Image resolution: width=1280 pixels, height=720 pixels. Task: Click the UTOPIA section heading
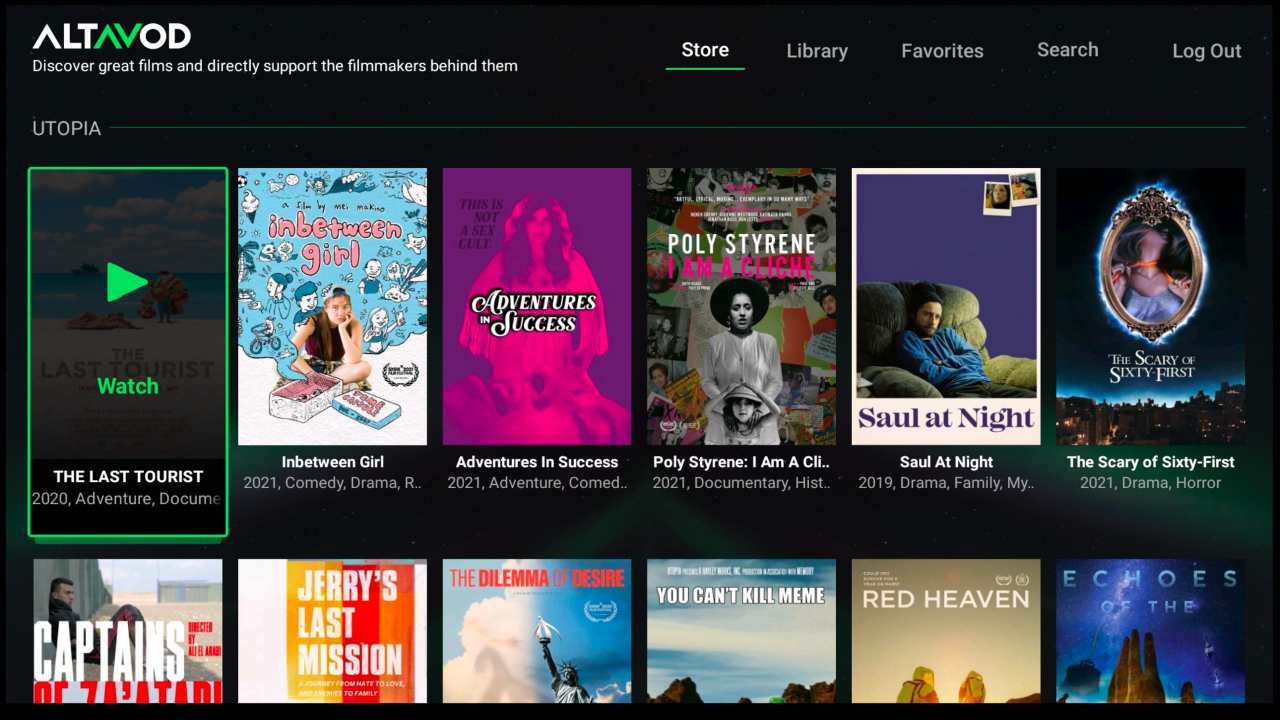click(66, 128)
